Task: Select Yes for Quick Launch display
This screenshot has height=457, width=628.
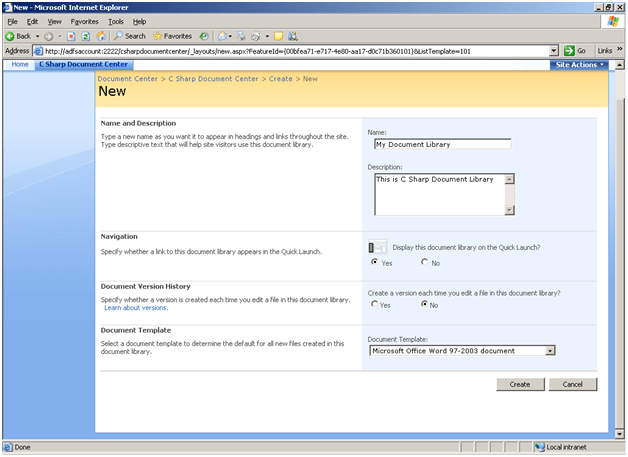Action: (x=374, y=262)
